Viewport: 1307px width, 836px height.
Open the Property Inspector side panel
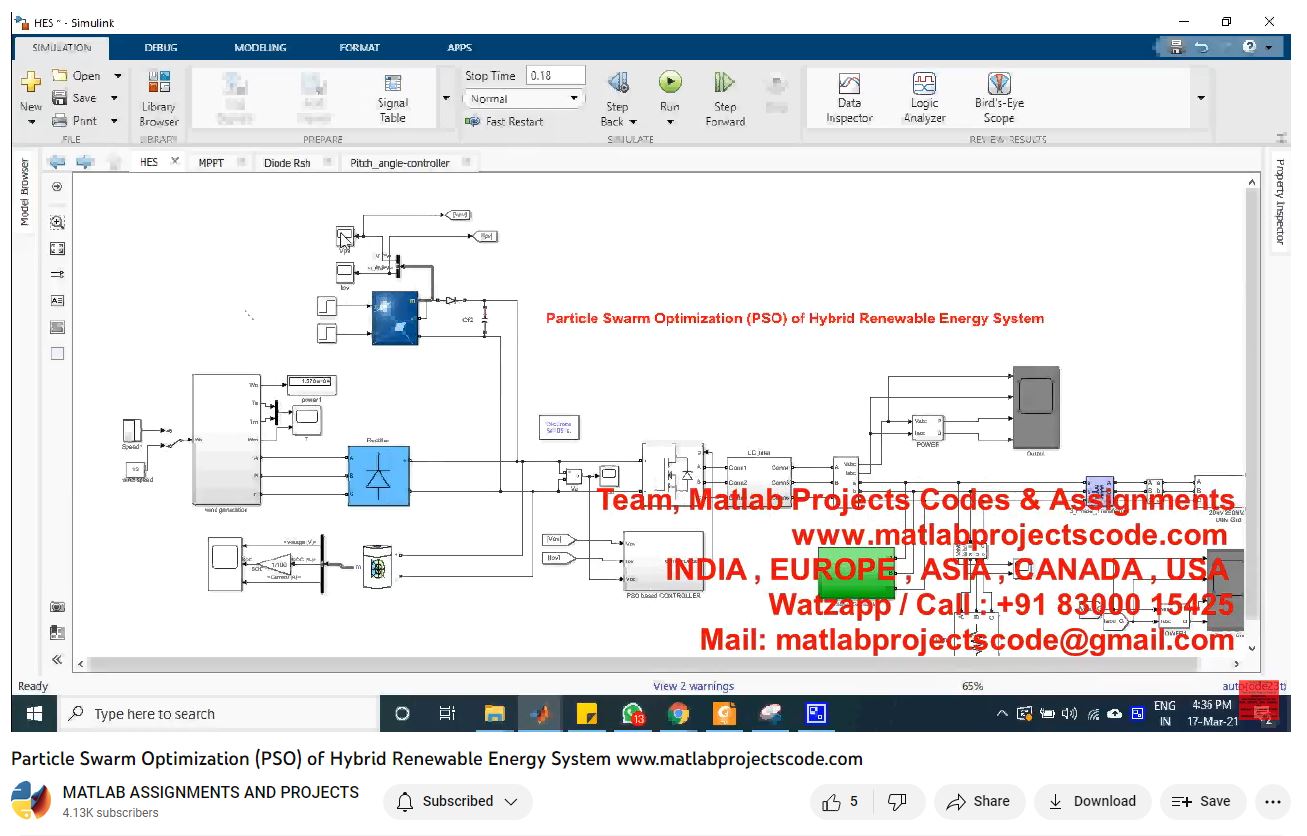[x=1279, y=201]
